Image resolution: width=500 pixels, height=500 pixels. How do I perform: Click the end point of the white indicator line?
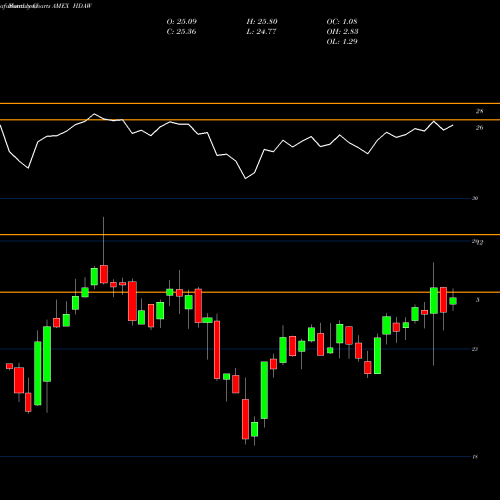(453, 125)
